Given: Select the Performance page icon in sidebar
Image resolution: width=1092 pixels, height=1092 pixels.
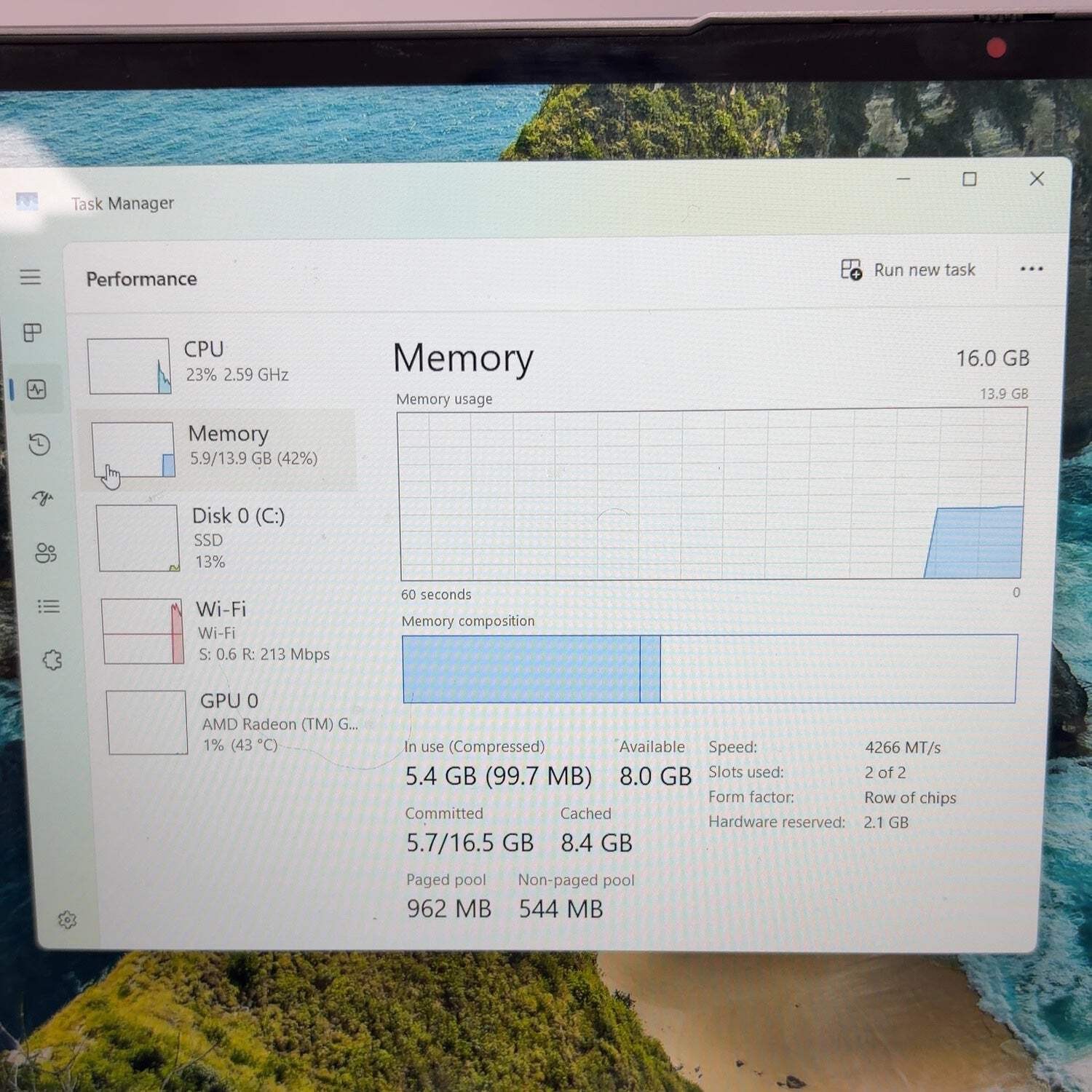Looking at the screenshot, I should (x=37, y=389).
